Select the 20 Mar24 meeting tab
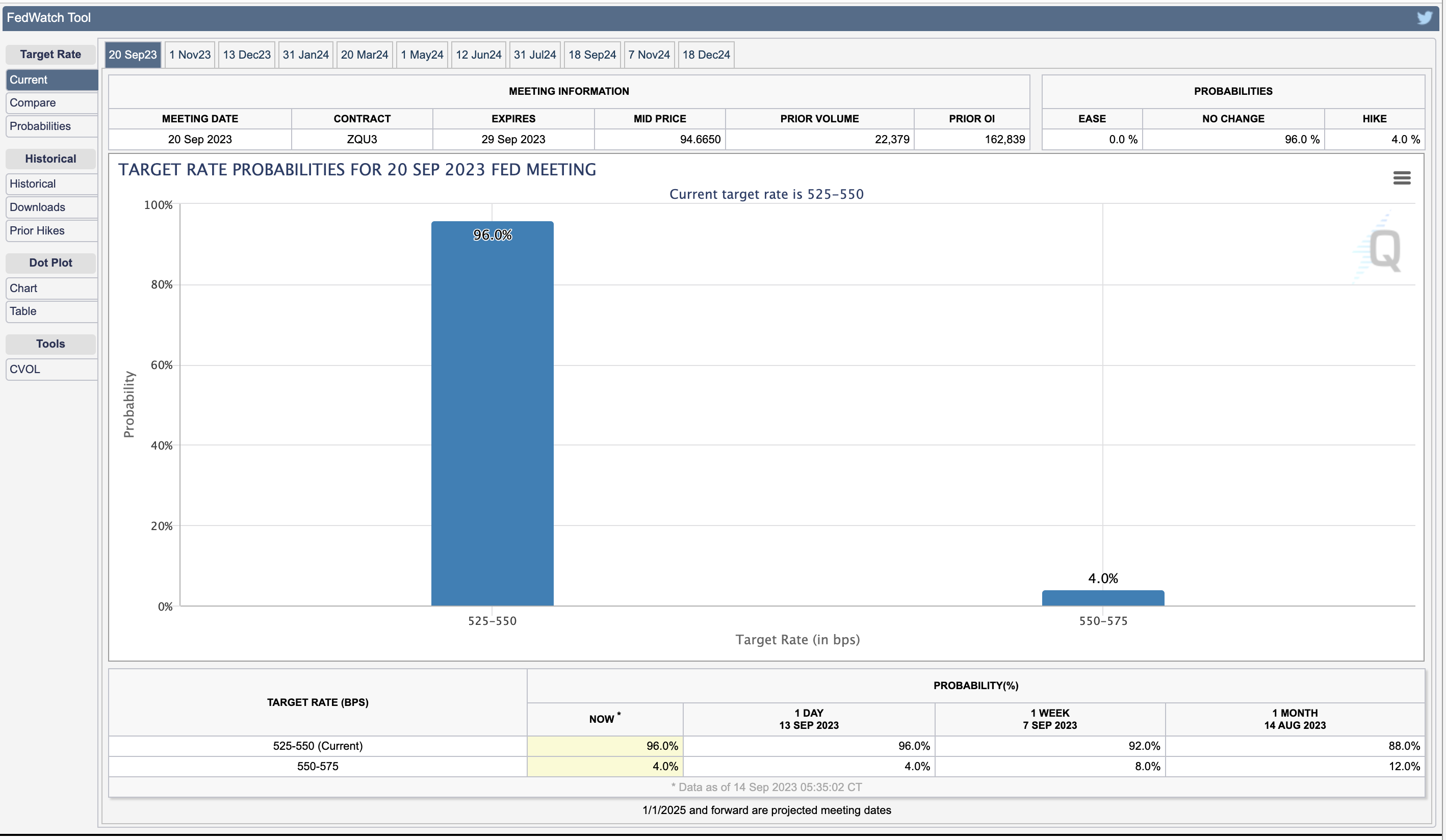Image resolution: width=1446 pixels, height=840 pixels. click(365, 55)
